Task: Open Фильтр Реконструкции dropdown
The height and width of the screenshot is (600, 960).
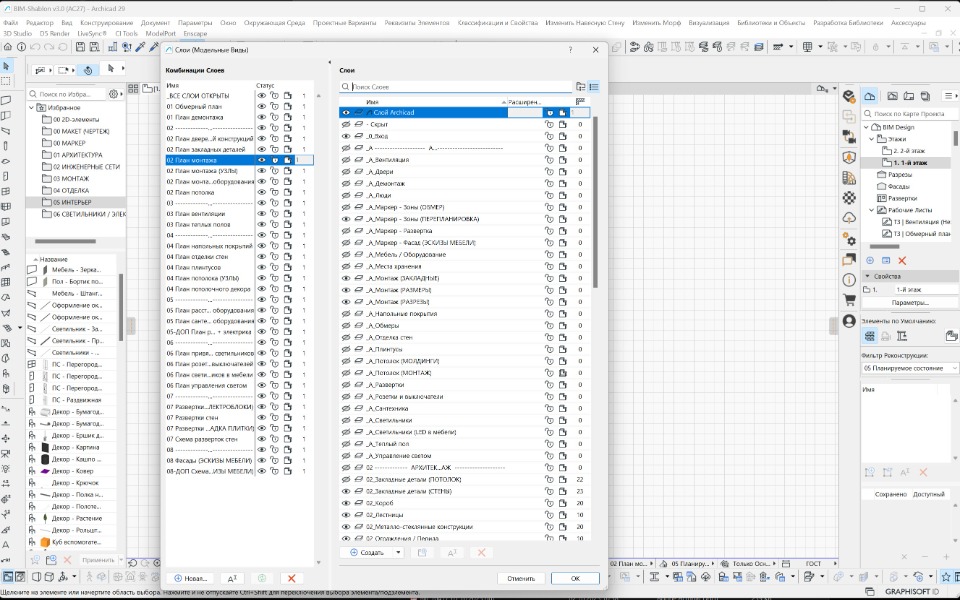Action: 909,368
